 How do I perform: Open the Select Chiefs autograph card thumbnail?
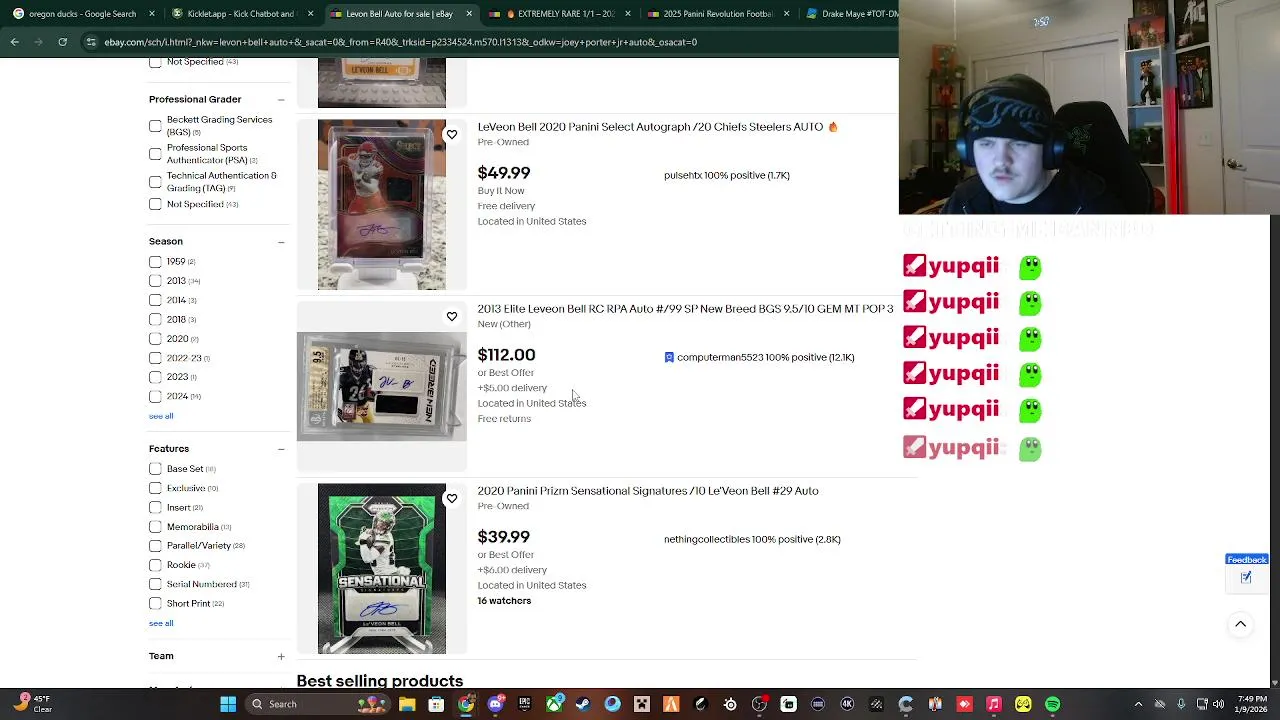click(382, 205)
